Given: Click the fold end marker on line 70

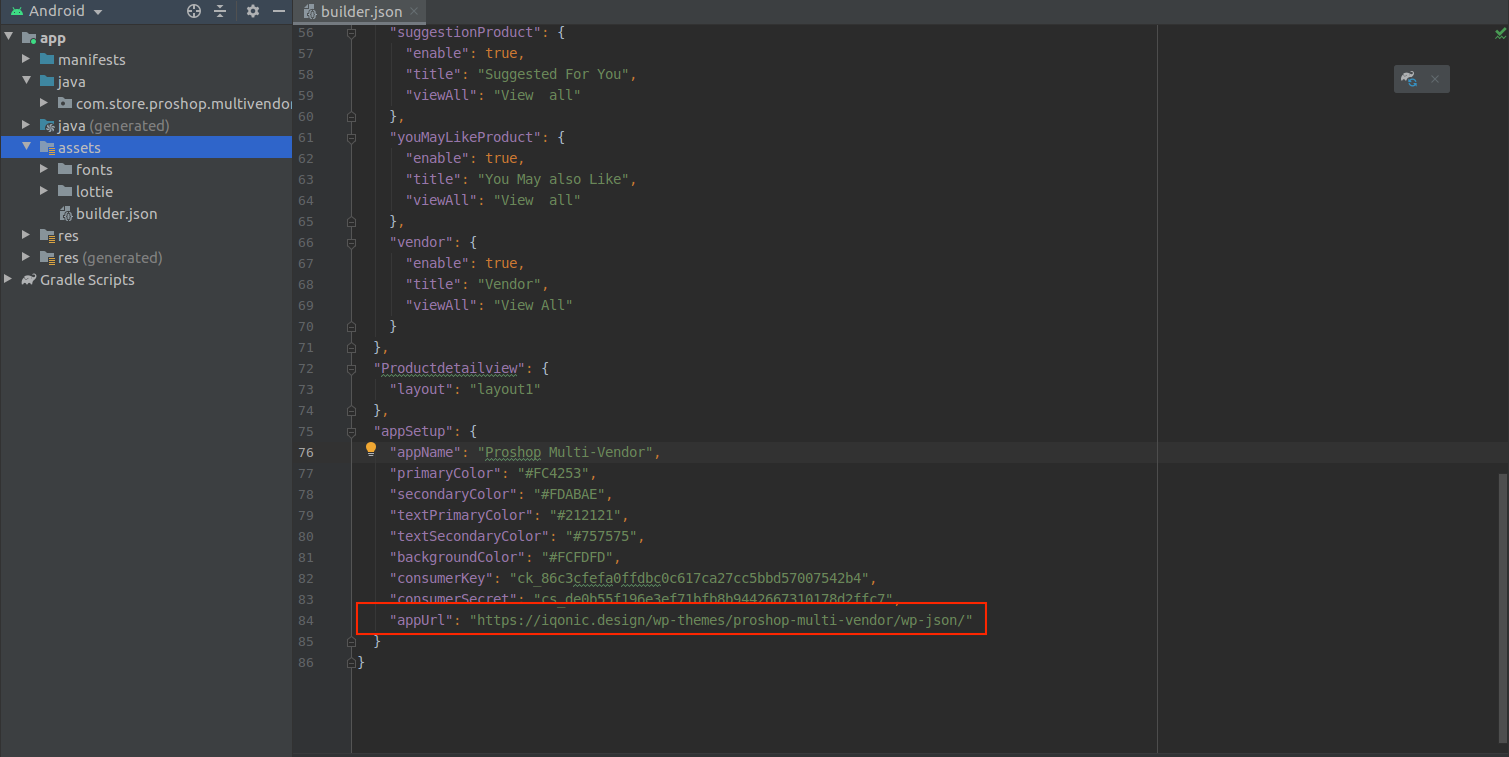Looking at the screenshot, I should (351, 326).
